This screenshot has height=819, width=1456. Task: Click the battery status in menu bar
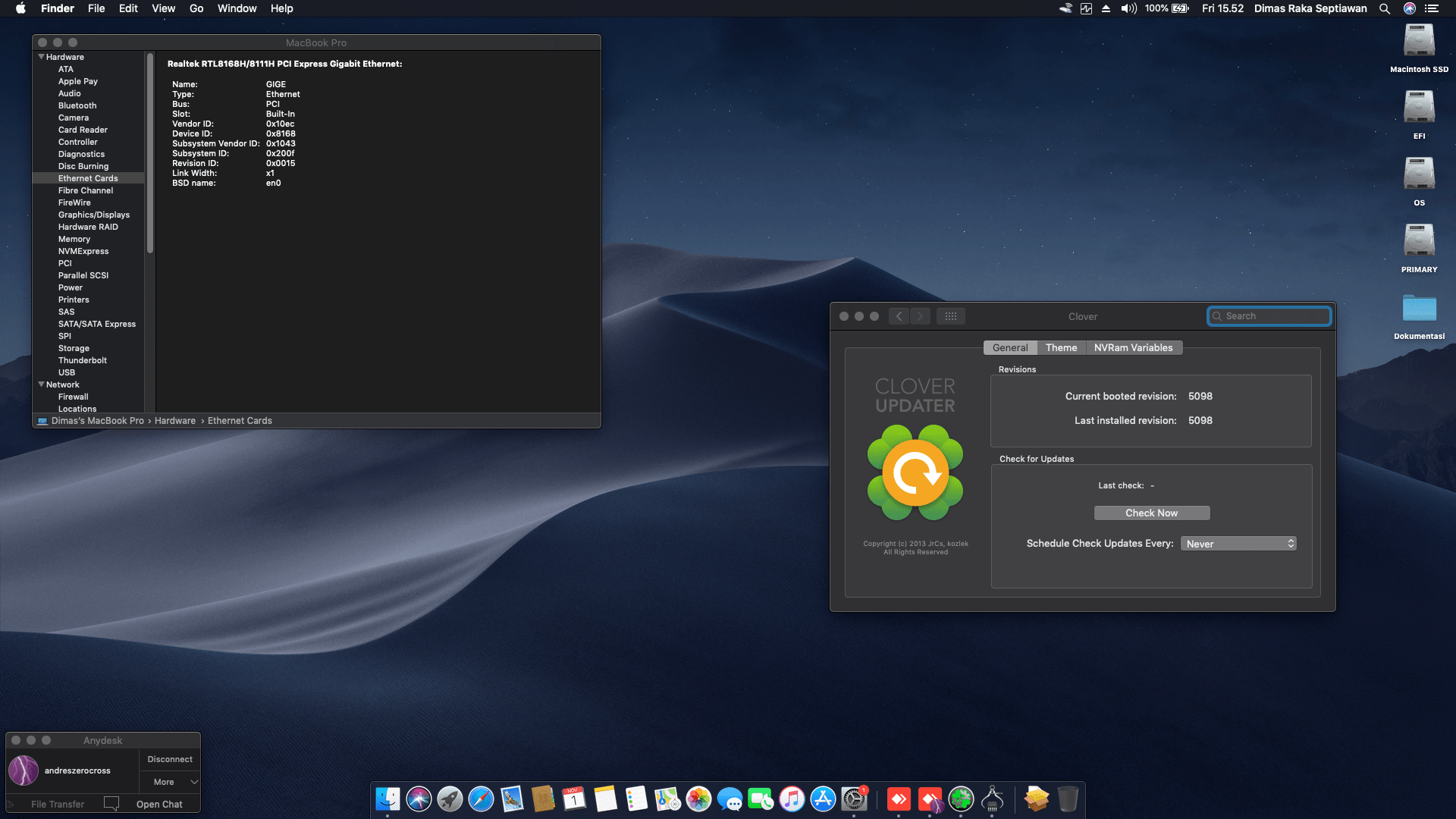point(1167,8)
